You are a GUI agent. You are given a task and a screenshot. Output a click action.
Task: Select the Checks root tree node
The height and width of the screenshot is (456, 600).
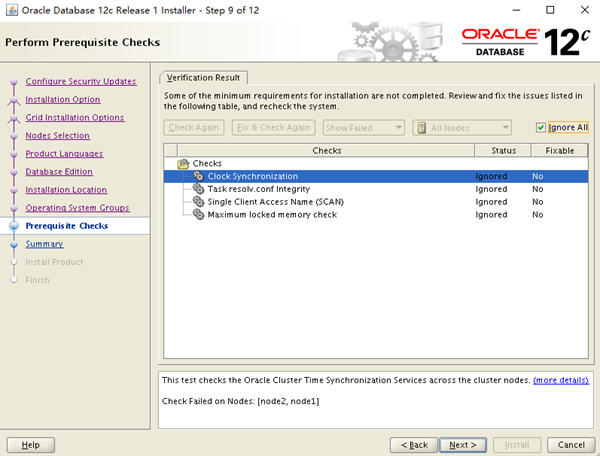tap(207, 163)
